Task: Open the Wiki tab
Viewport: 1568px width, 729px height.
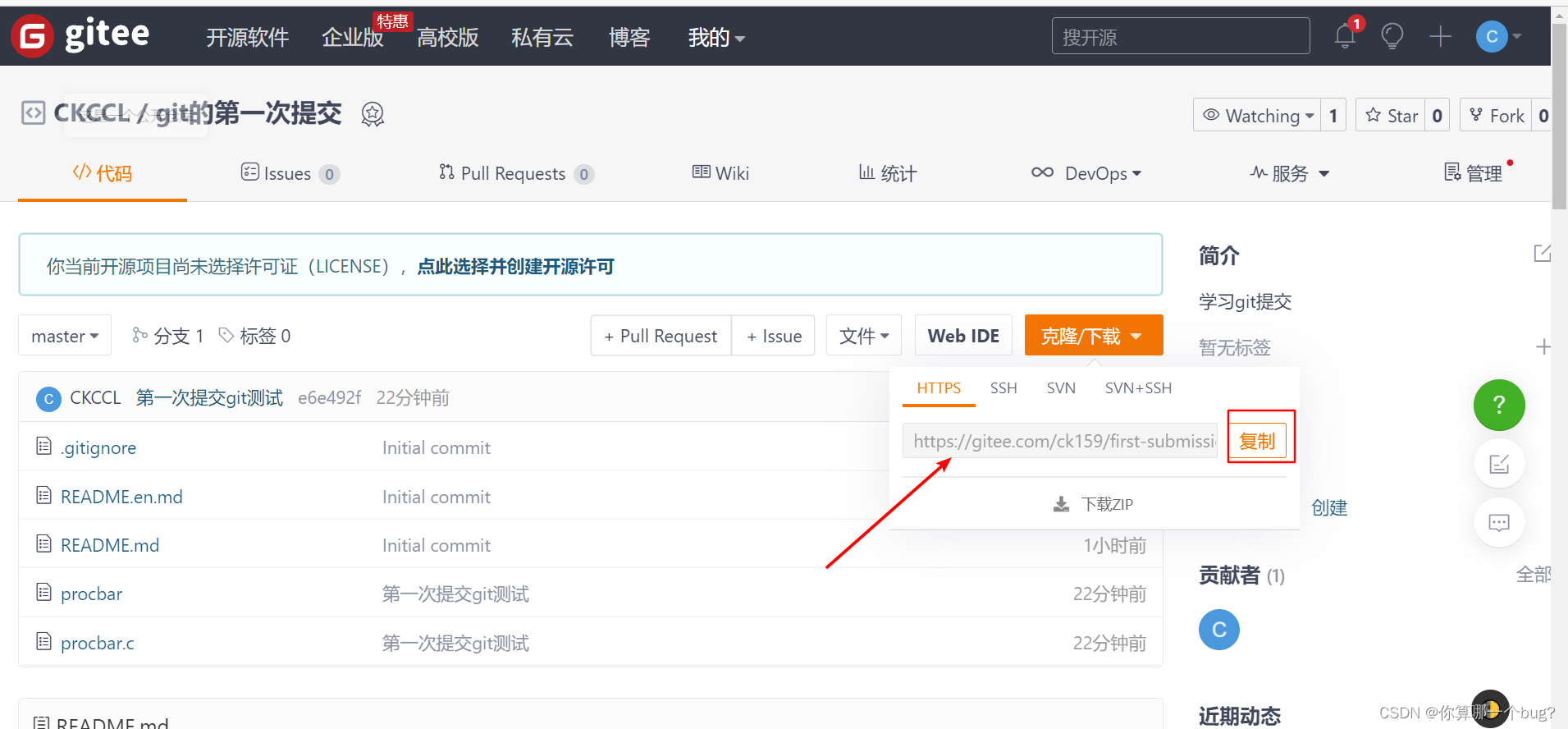Action: tap(720, 173)
